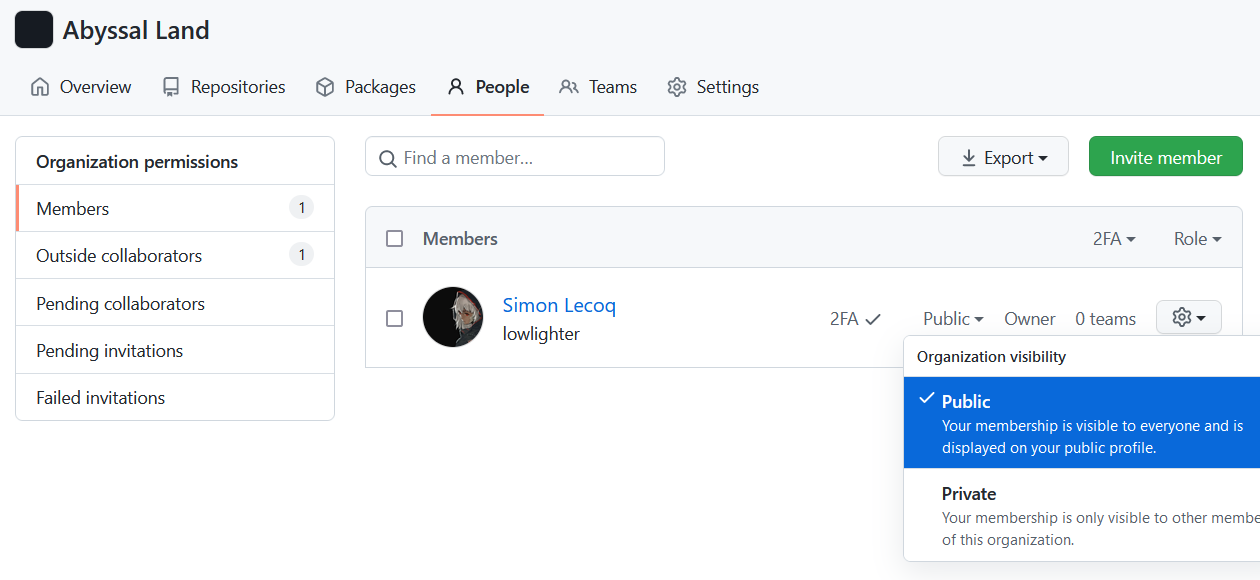Select the Packages box icon
This screenshot has width=1260, height=580.
[x=324, y=87]
